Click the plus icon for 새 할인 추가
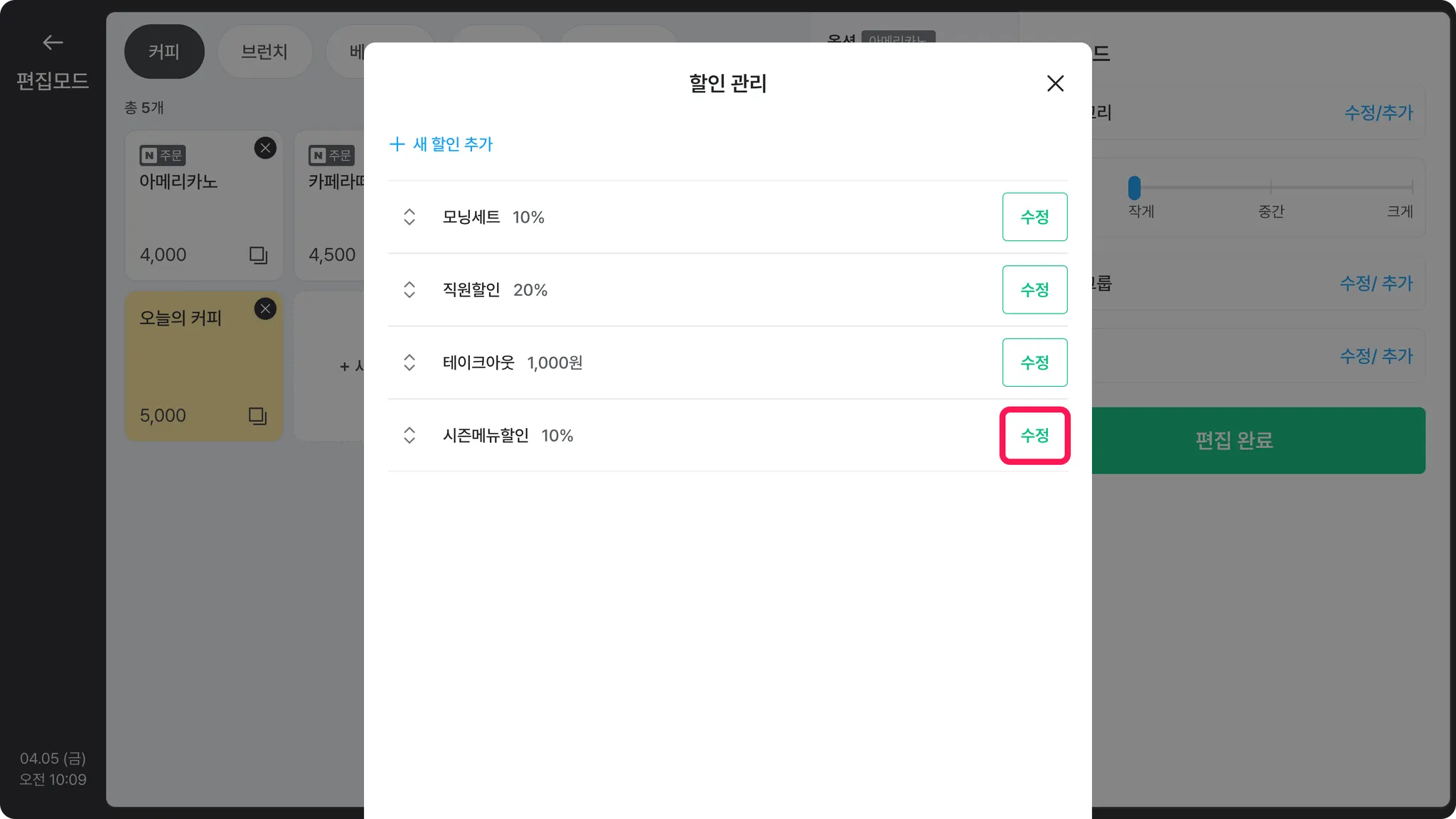Screen dimensions: 1456x819 point(397,144)
